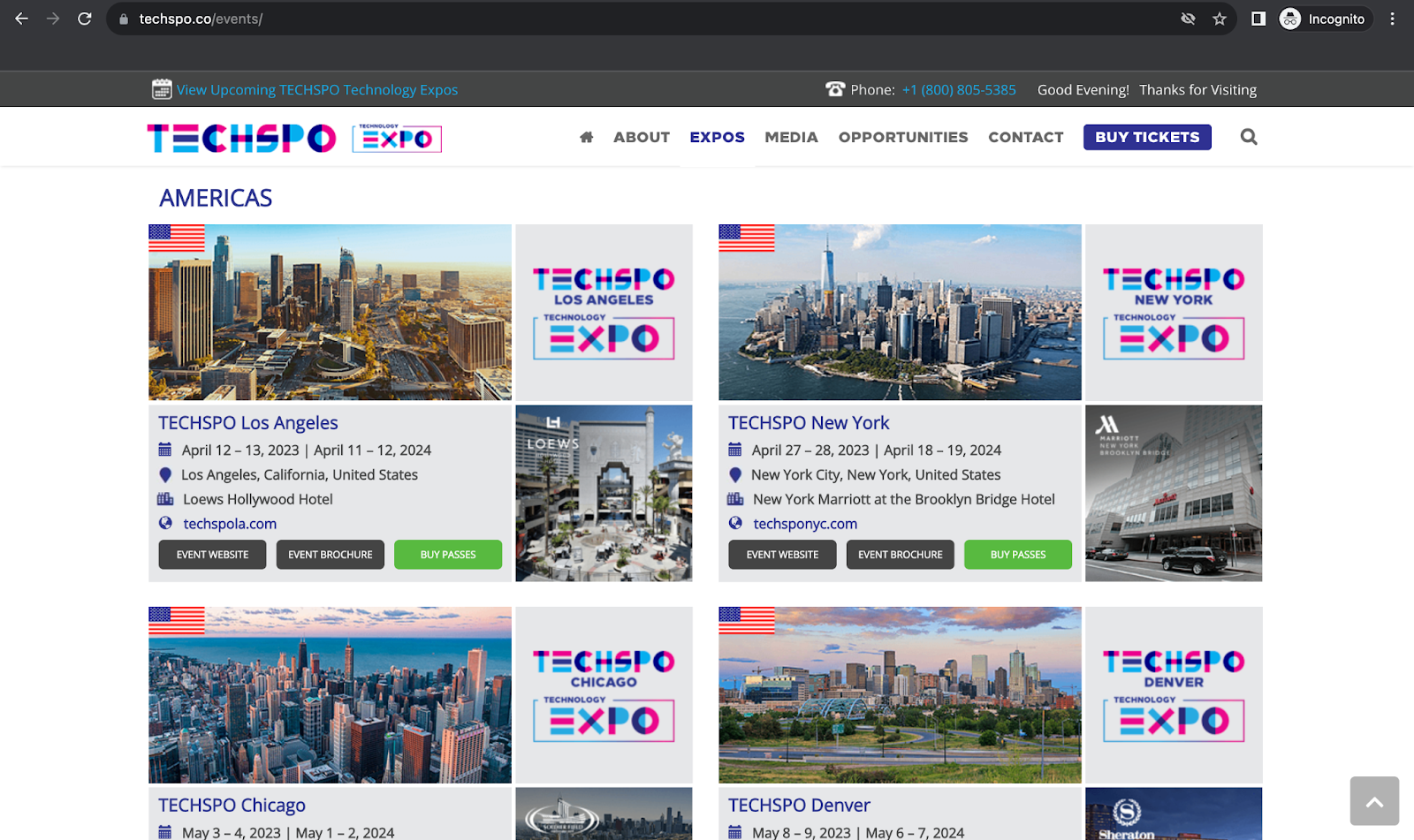Click hotel icon beside Loews Hollywood Hotel
Screen dimensions: 1414x840
point(165,499)
